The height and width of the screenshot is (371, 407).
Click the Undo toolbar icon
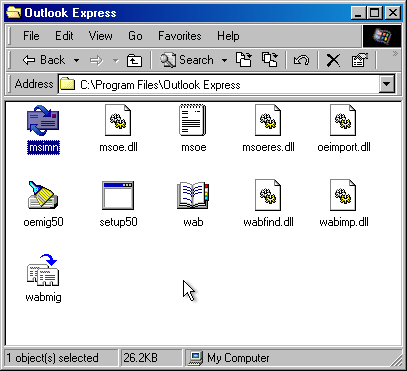pyautogui.click(x=301, y=60)
